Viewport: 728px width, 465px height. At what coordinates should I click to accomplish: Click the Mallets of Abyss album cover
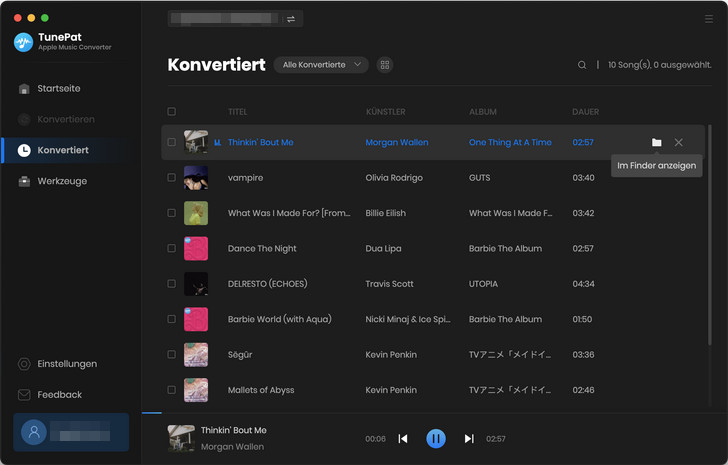(196, 390)
